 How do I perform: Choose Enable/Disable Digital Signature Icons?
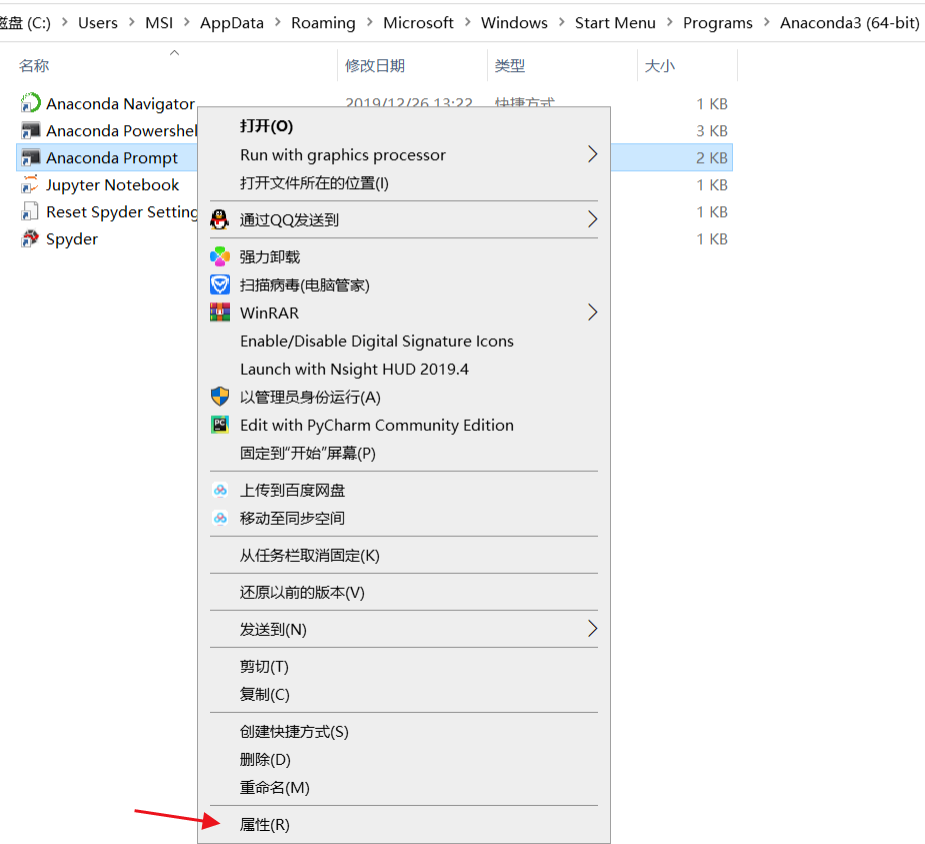point(404,341)
